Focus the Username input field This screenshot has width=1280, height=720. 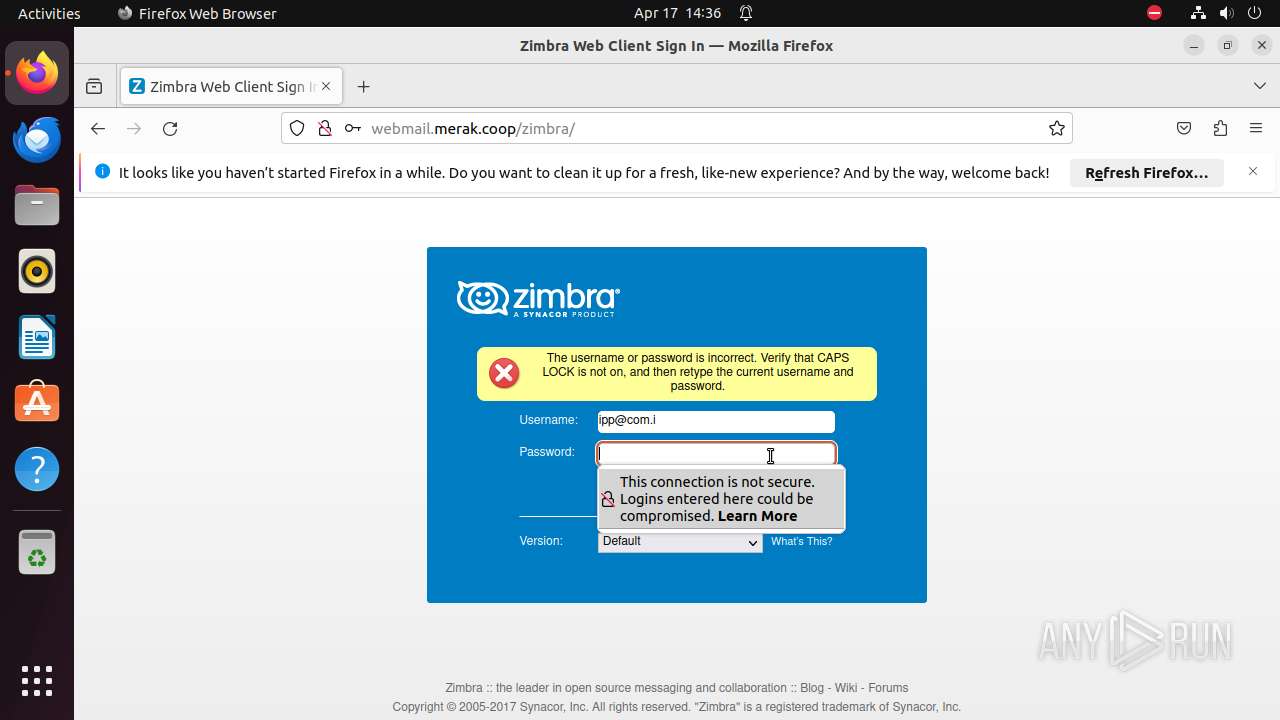pyautogui.click(x=716, y=421)
